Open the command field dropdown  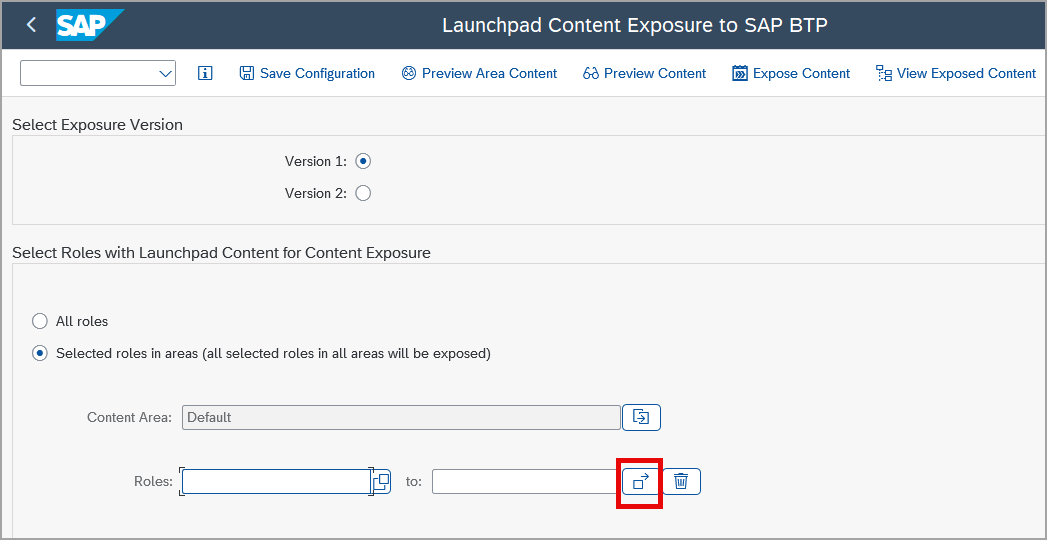[166, 73]
